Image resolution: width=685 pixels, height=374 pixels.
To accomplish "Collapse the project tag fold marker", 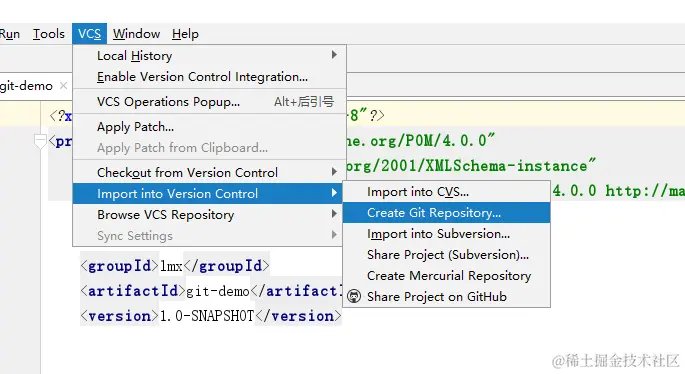I will [x=40, y=141].
